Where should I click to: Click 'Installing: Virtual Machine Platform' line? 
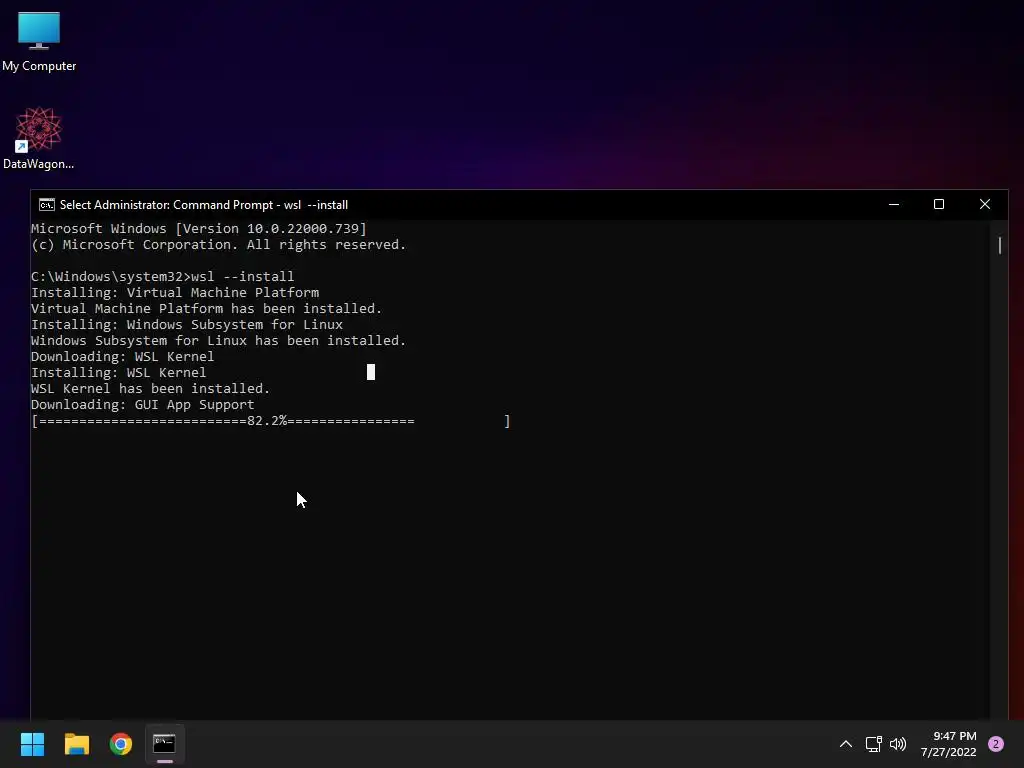[x=175, y=293]
